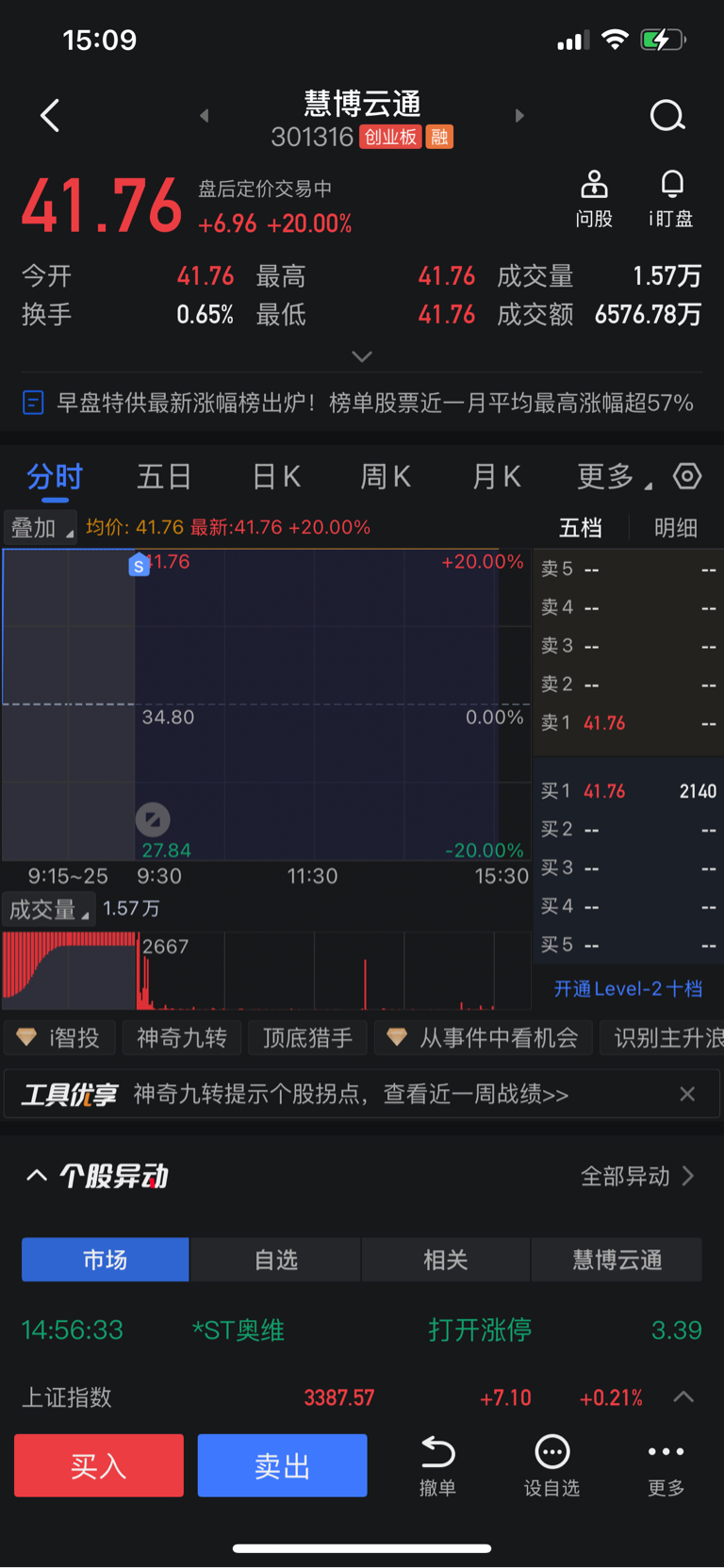
Task: Go back with the left arrow icon
Action: point(50,116)
